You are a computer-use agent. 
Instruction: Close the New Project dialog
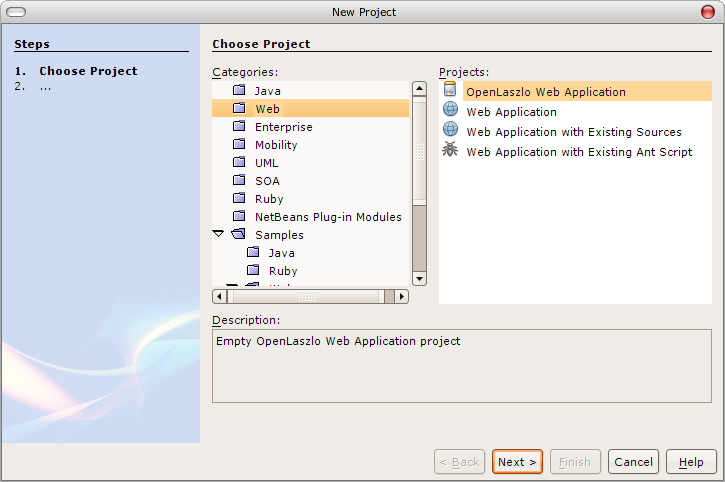pos(707,12)
